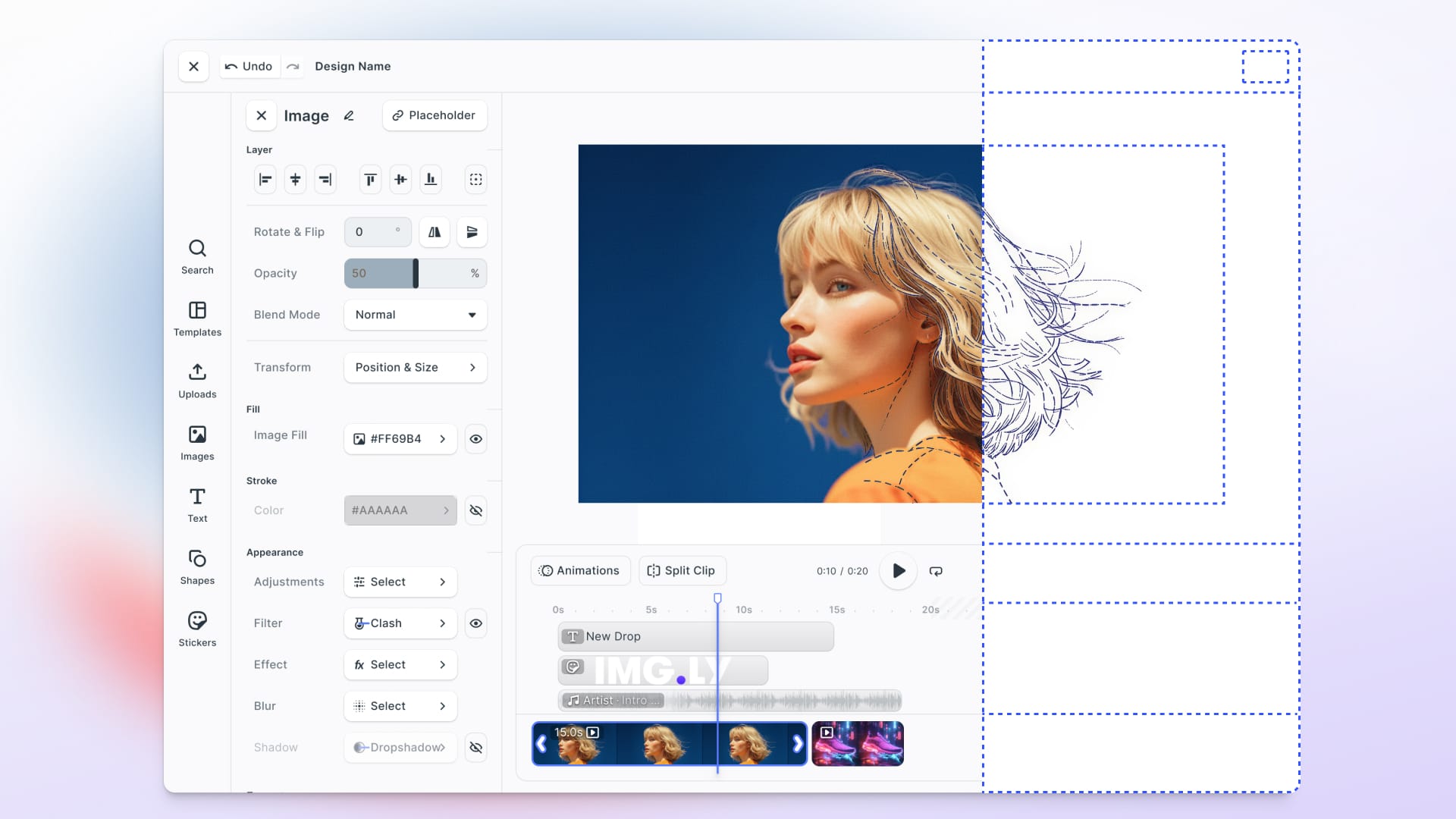Select Split Clip in the timeline toolbar
The height and width of the screenshot is (819, 1456).
pyautogui.click(x=682, y=570)
